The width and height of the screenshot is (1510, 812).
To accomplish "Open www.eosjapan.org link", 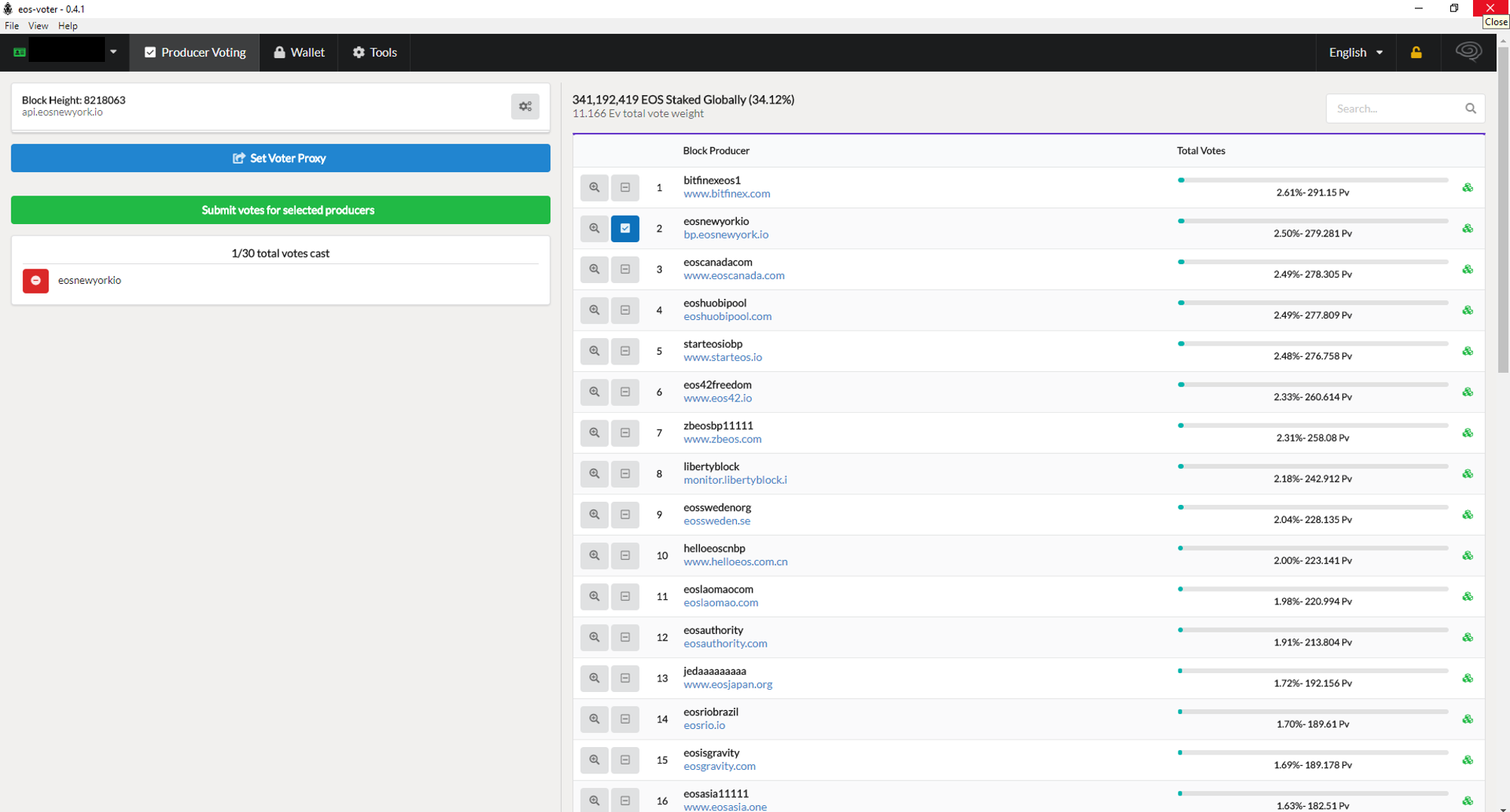I will [x=728, y=684].
